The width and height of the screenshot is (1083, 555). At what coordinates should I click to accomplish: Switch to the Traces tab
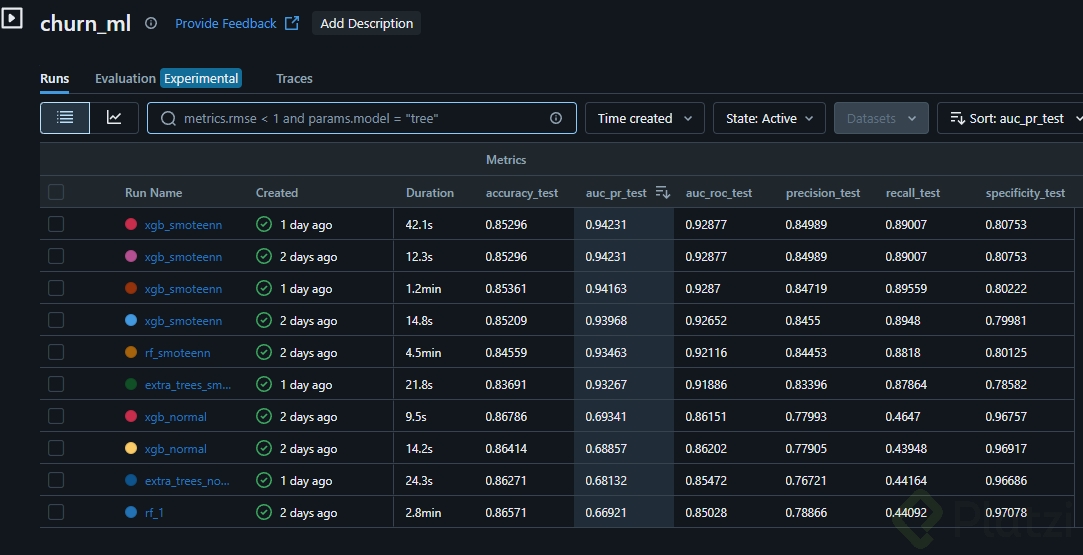click(x=294, y=78)
